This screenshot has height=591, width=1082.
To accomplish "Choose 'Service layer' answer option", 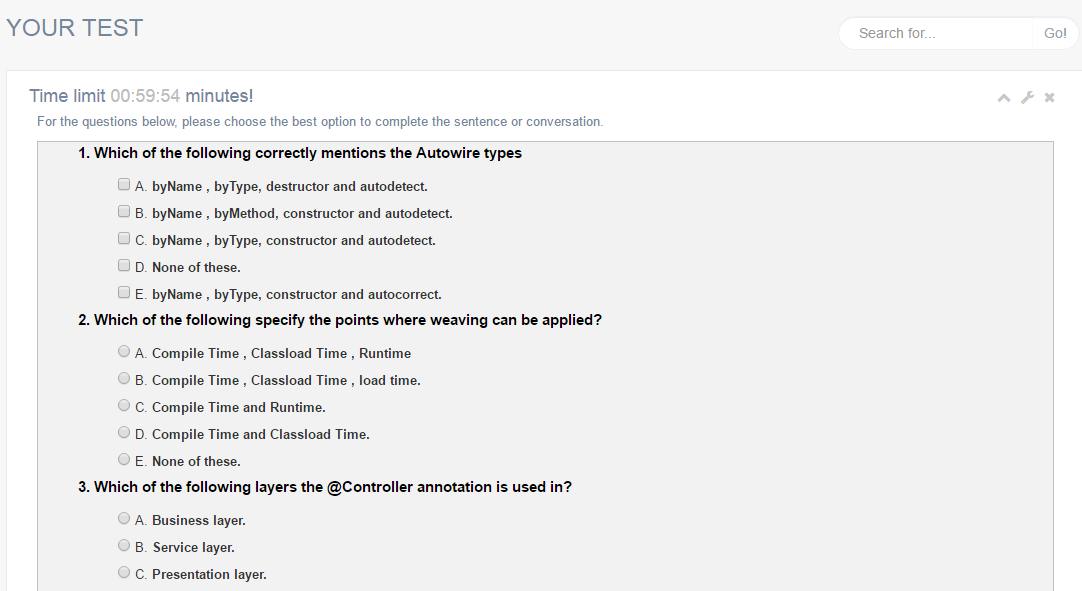I will tap(124, 546).
